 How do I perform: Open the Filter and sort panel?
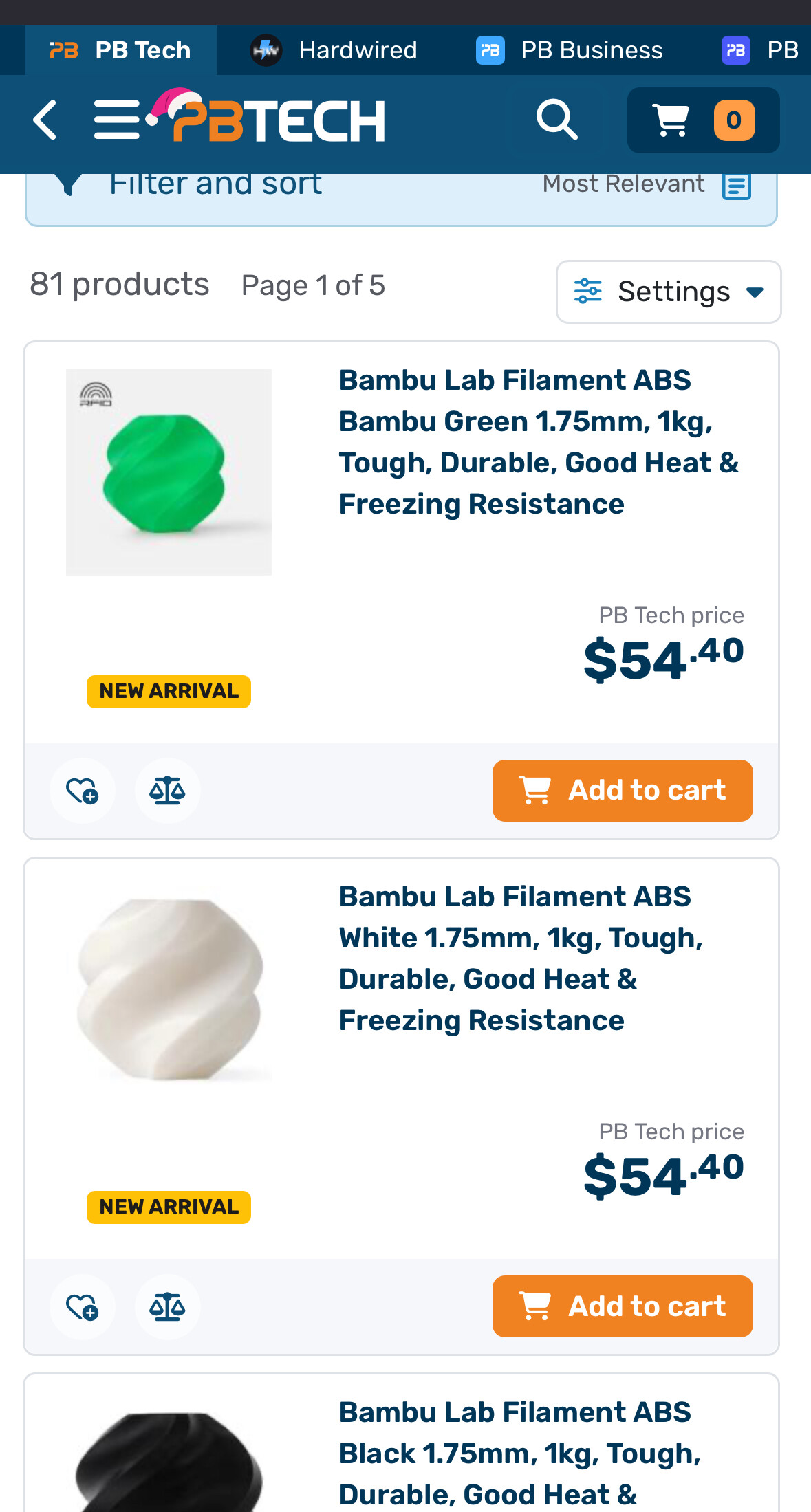[215, 184]
